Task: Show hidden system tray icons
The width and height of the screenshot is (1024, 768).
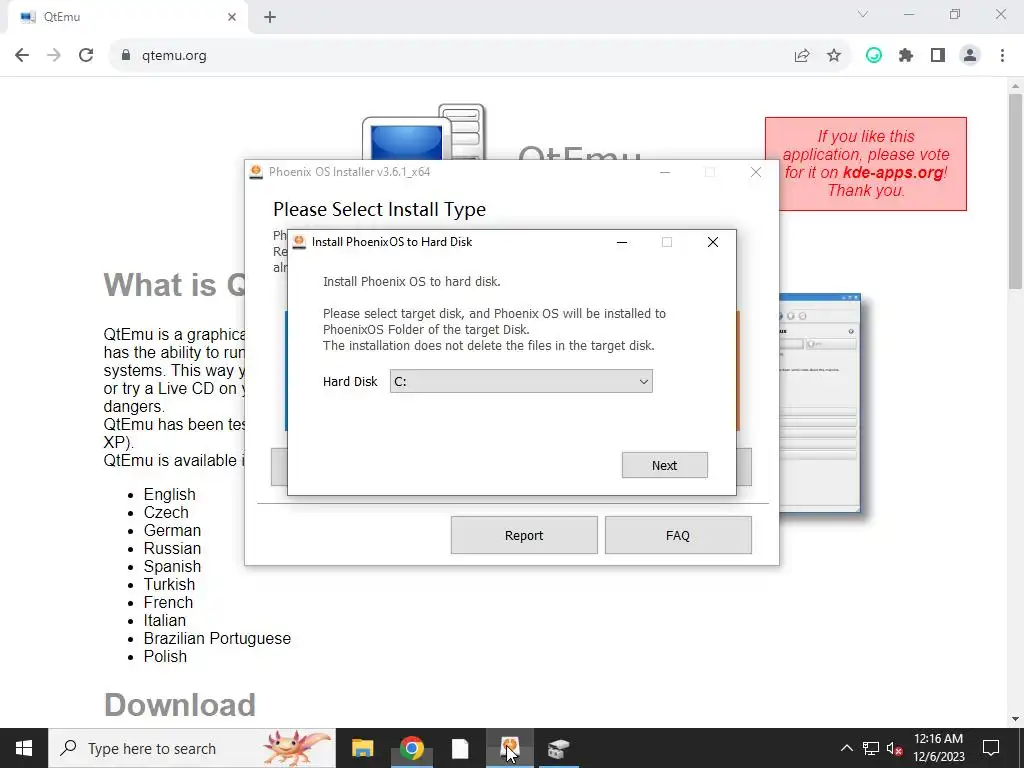Action: (846, 748)
